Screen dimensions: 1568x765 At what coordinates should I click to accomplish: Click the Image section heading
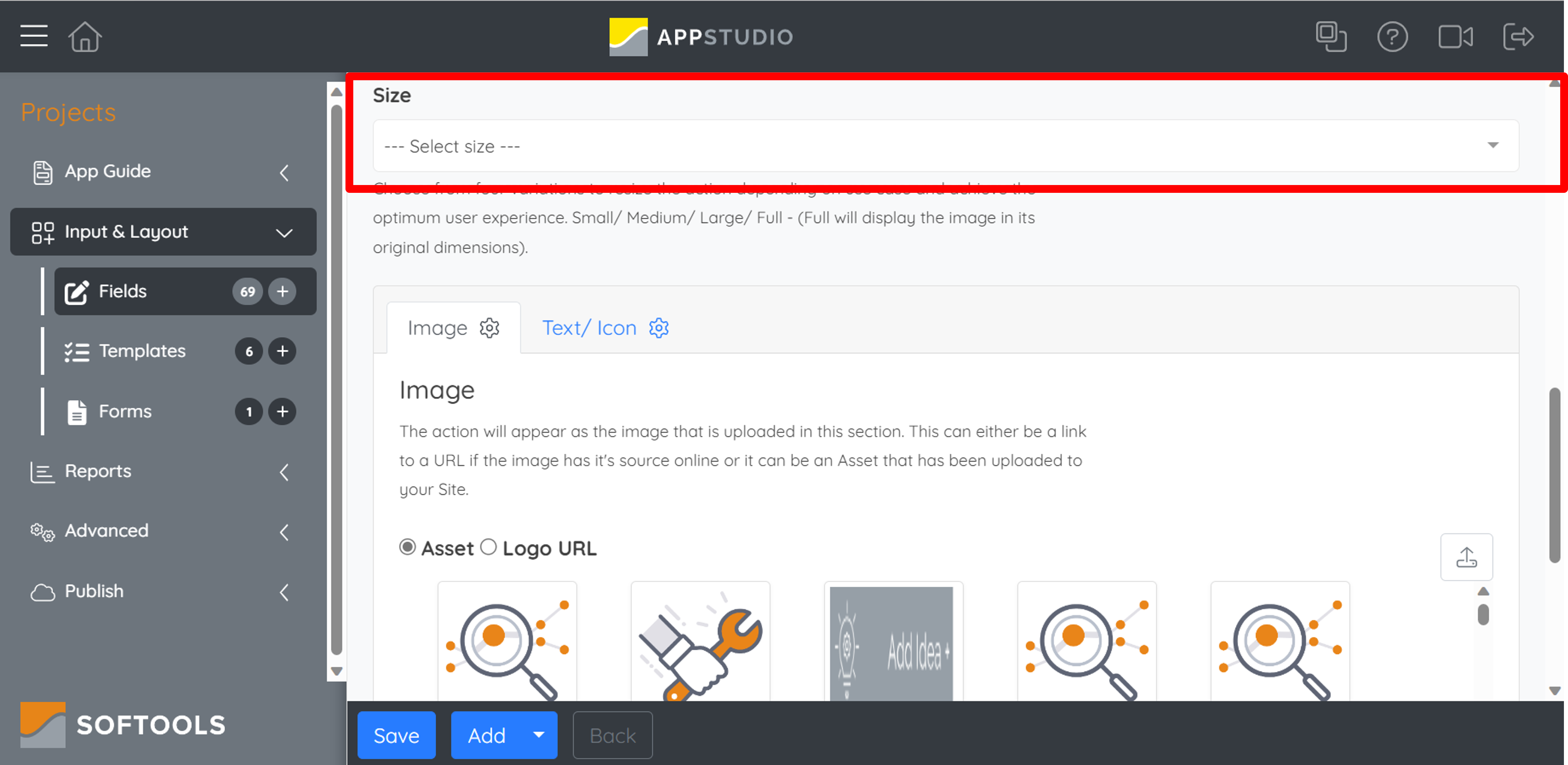click(436, 390)
